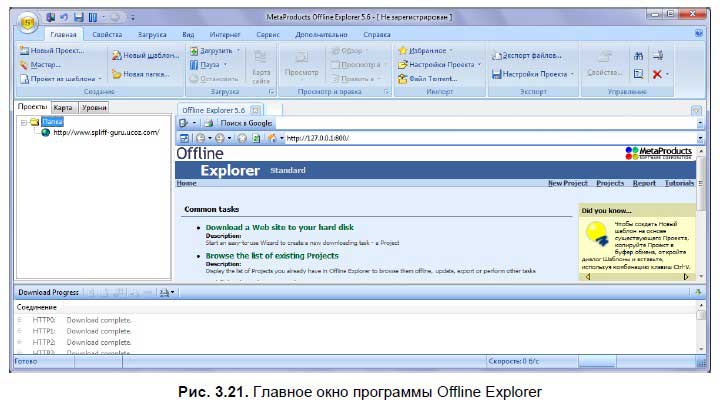The height and width of the screenshot is (402, 720).
Task: Click the Загрузить download button
Action: tap(211, 51)
